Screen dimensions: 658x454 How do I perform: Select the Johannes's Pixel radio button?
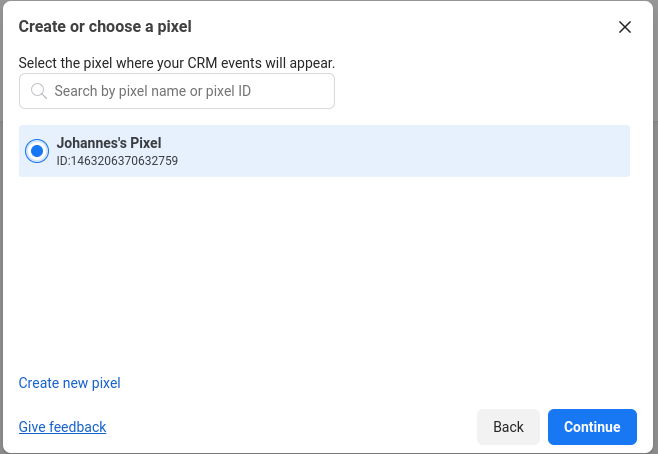37,151
